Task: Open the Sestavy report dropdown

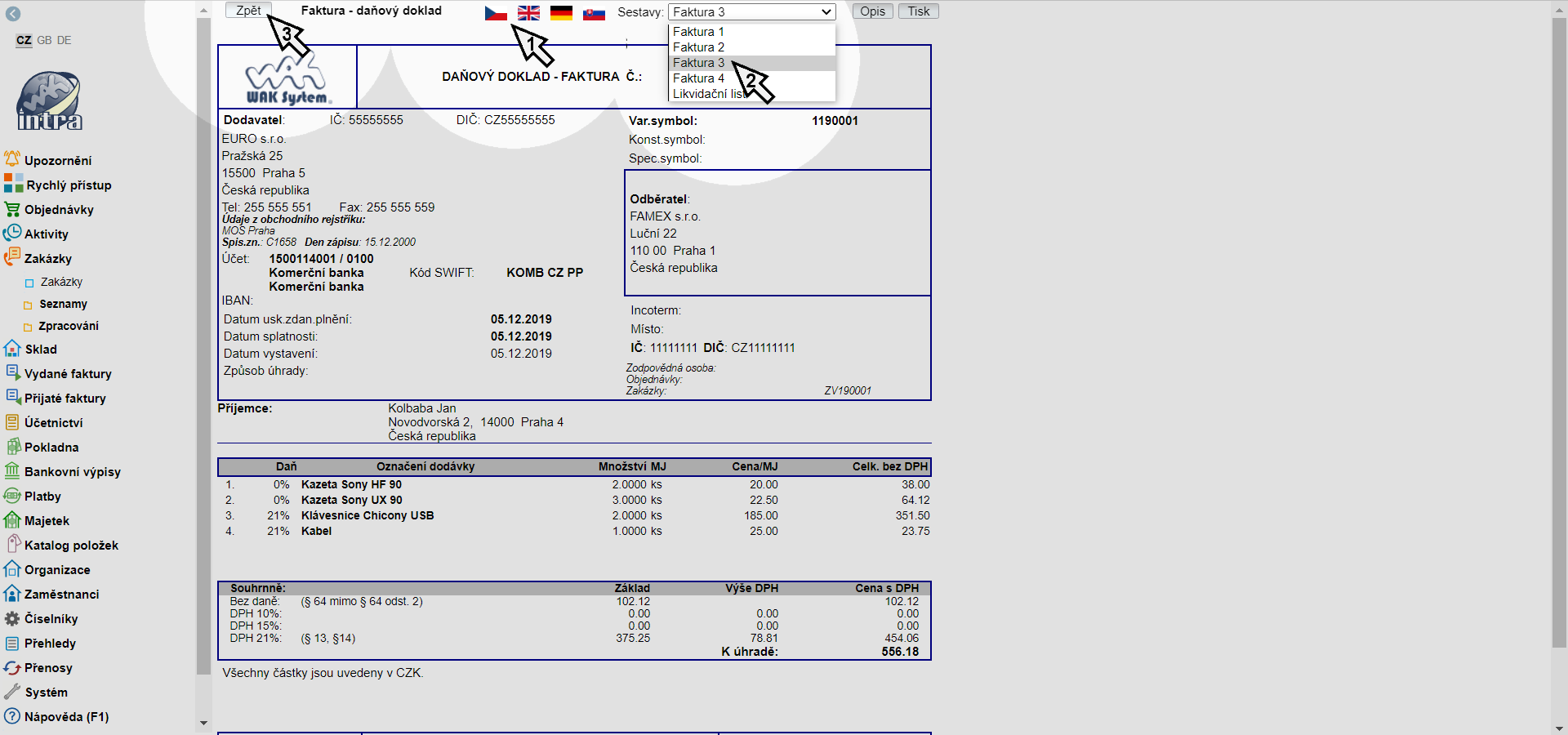Action: point(751,11)
